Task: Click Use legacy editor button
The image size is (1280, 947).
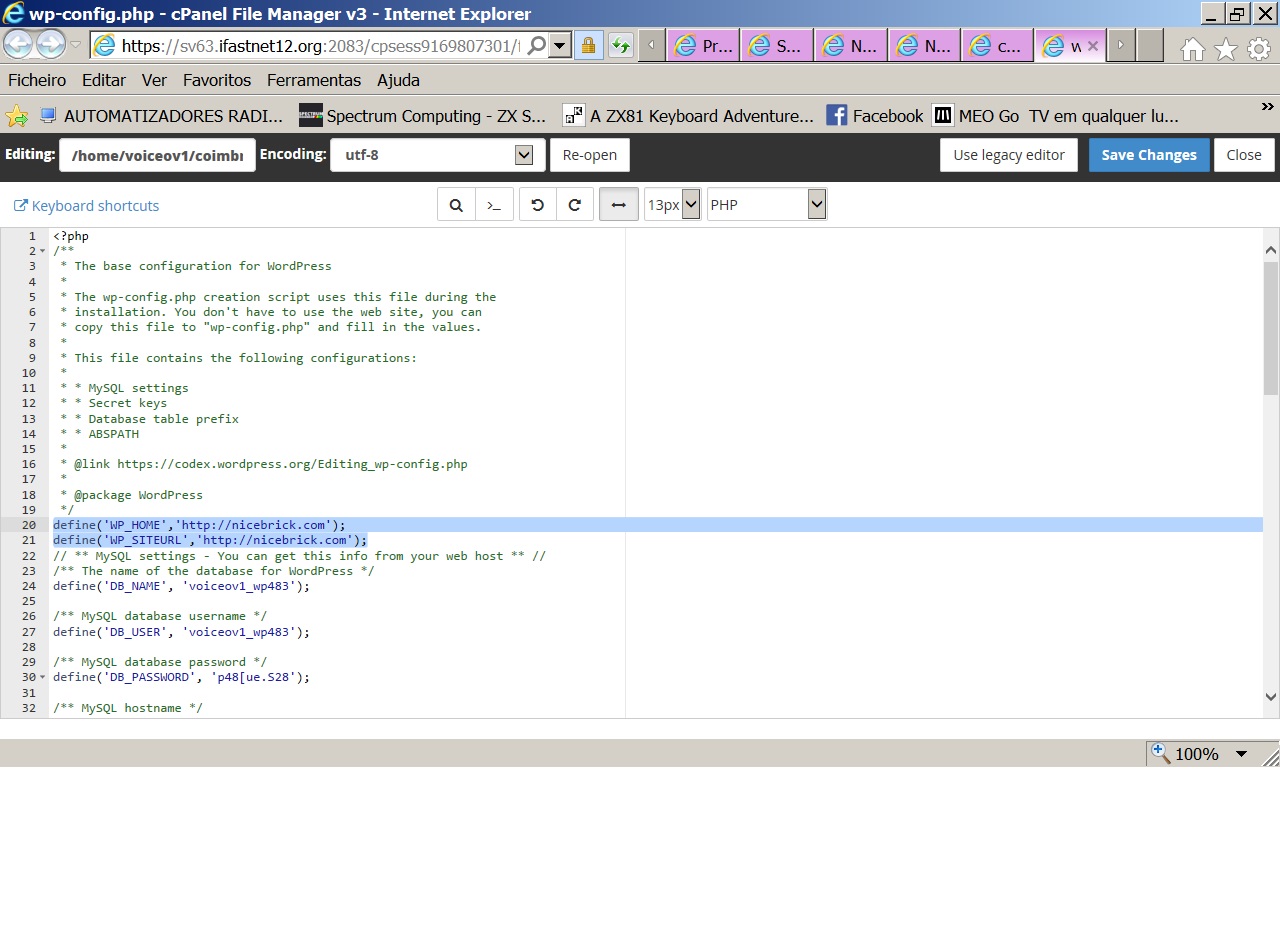Action: point(1009,155)
